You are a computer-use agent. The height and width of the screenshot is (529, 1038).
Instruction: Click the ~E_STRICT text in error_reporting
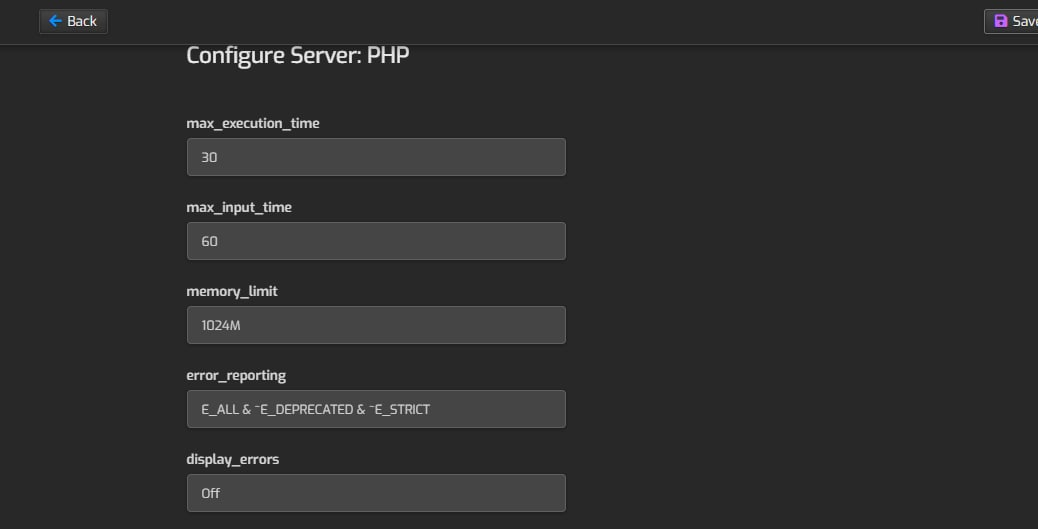tap(400, 409)
